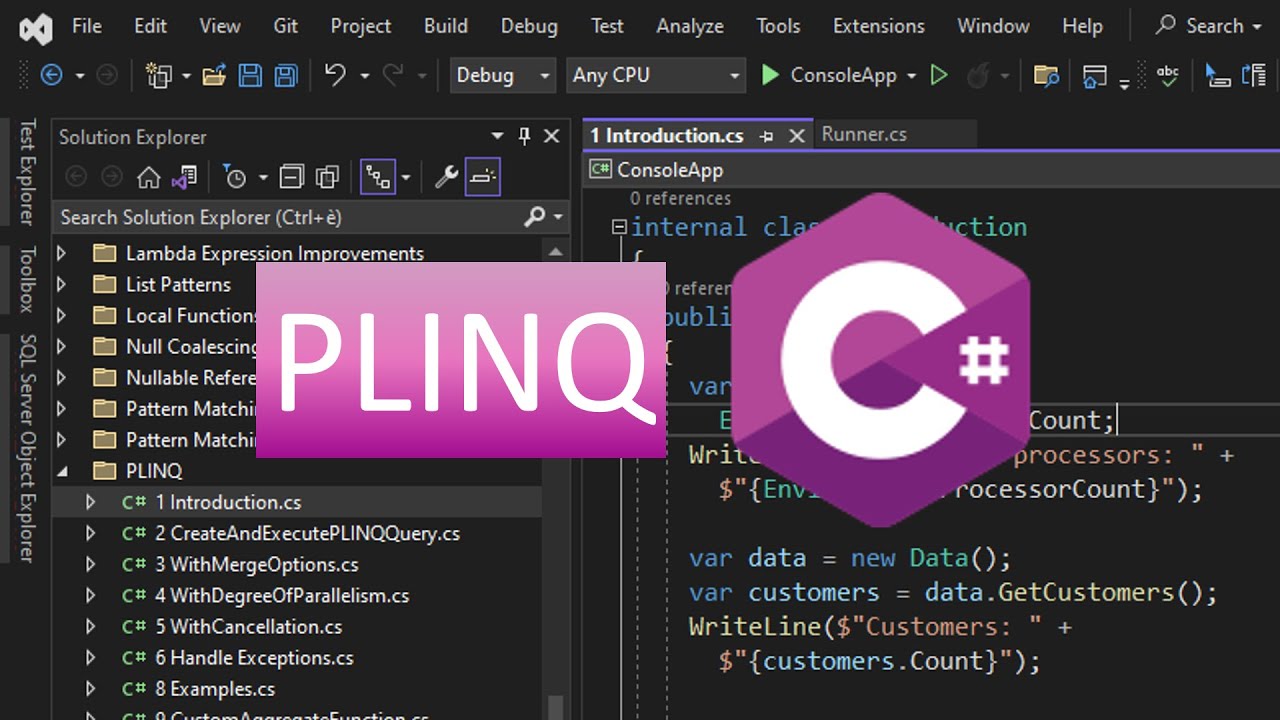Open the Undo history dropdown arrow
Image resolution: width=1280 pixels, height=720 pixels.
coord(364,75)
